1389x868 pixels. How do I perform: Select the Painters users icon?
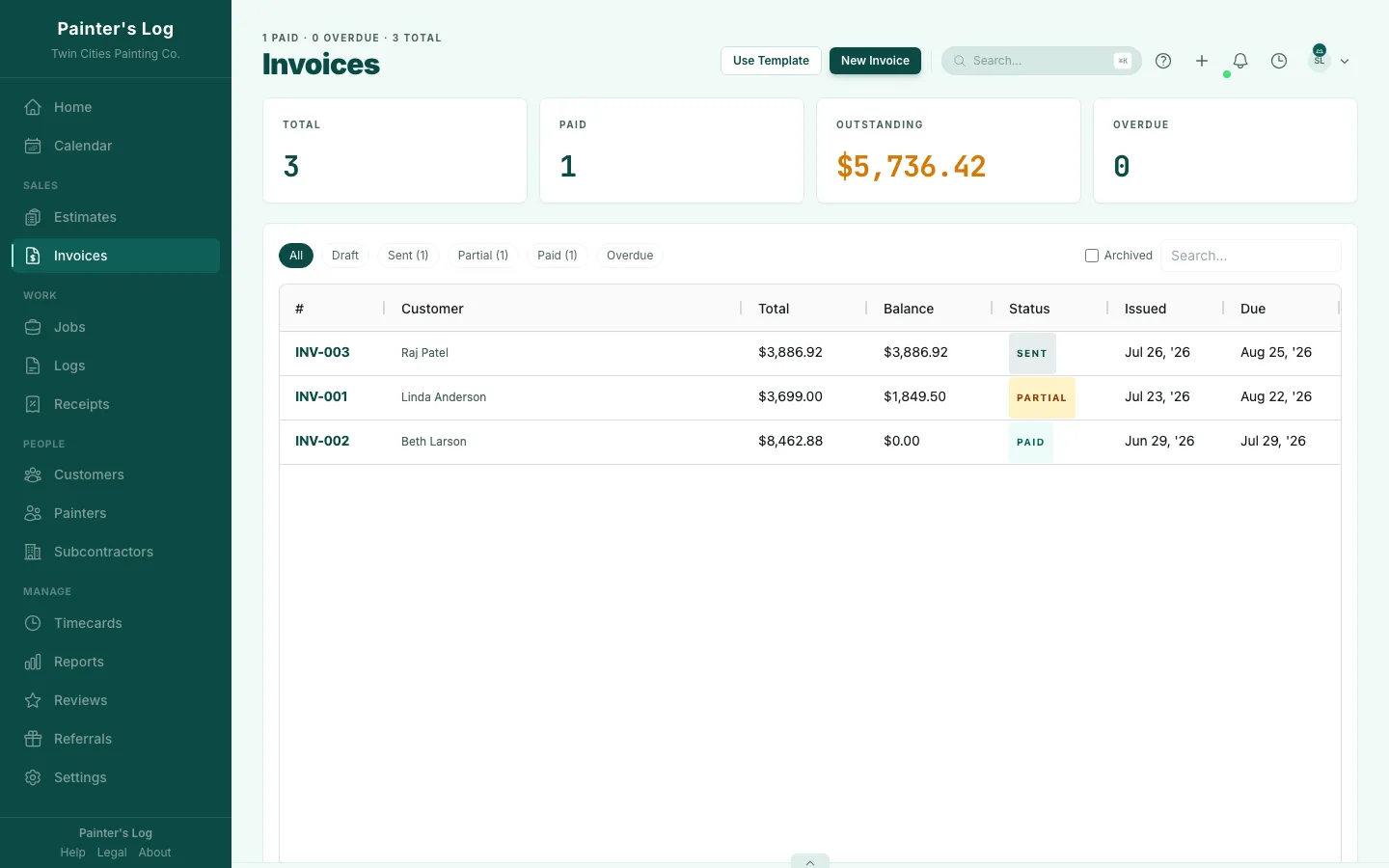point(33,513)
